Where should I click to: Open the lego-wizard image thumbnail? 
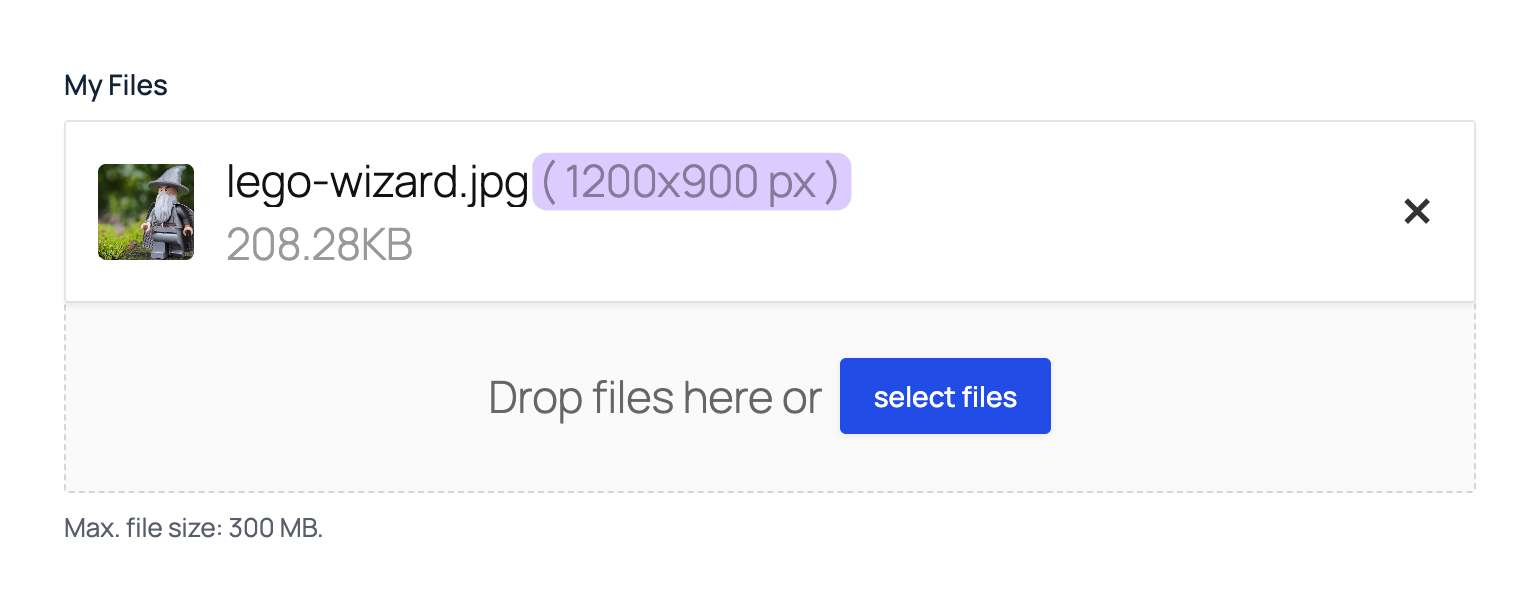146,212
